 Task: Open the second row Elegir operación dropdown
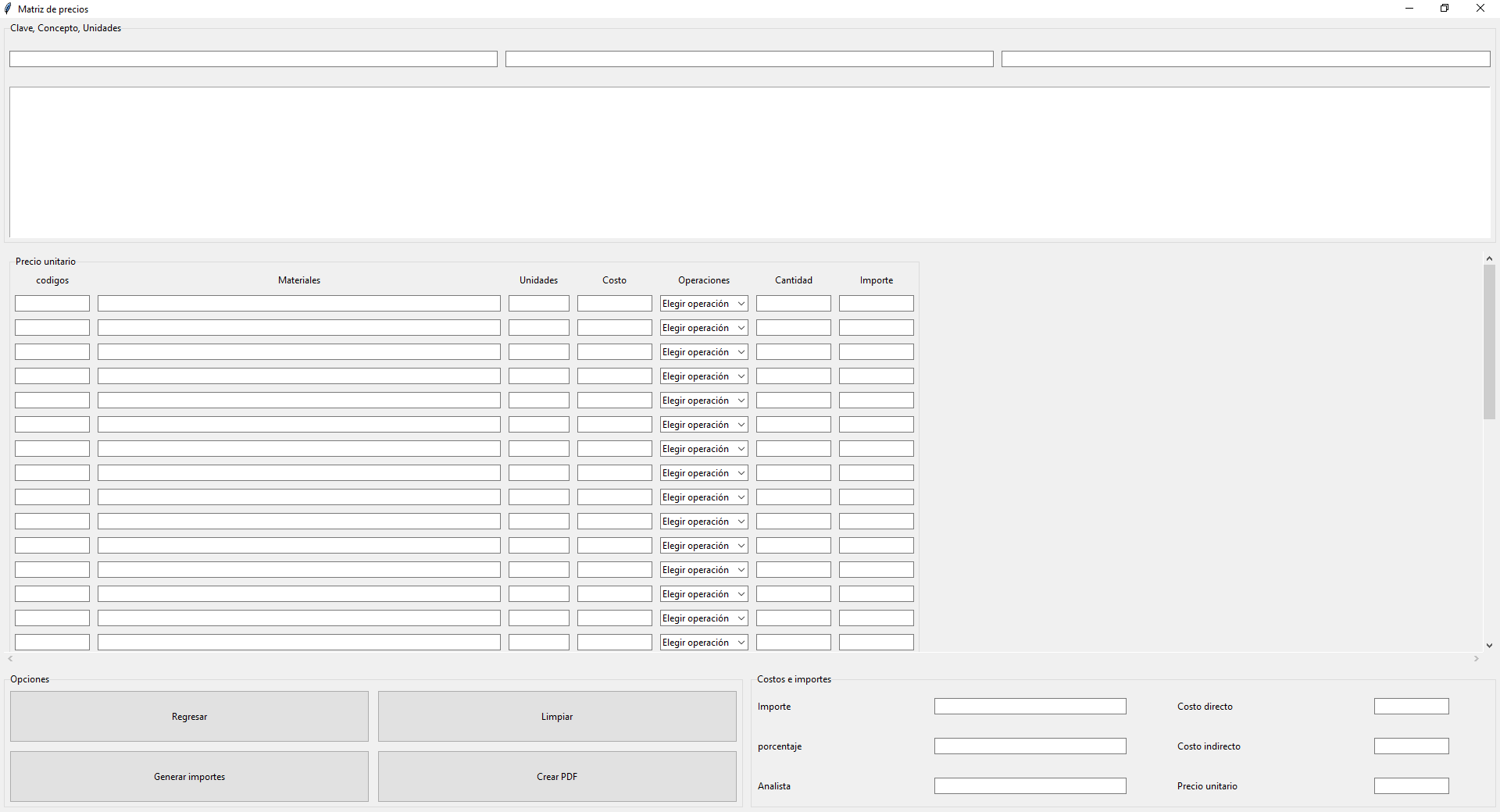[704, 328]
